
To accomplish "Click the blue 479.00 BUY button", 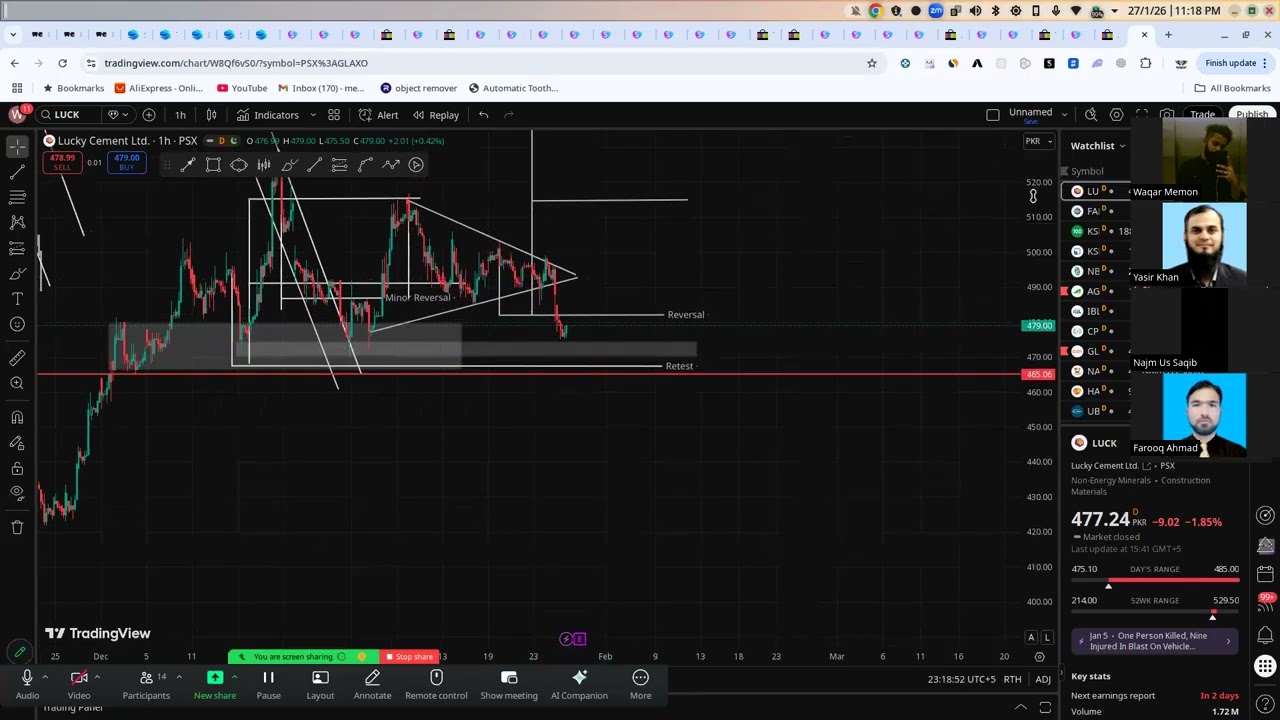I will (x=127, y=161).
